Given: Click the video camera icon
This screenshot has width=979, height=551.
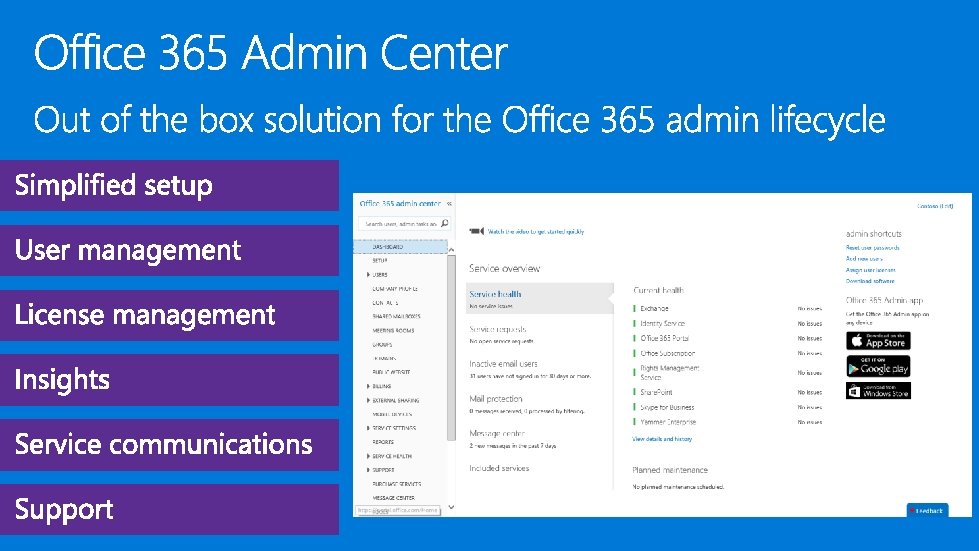Looking at the screenshot, I should [477, 232].
